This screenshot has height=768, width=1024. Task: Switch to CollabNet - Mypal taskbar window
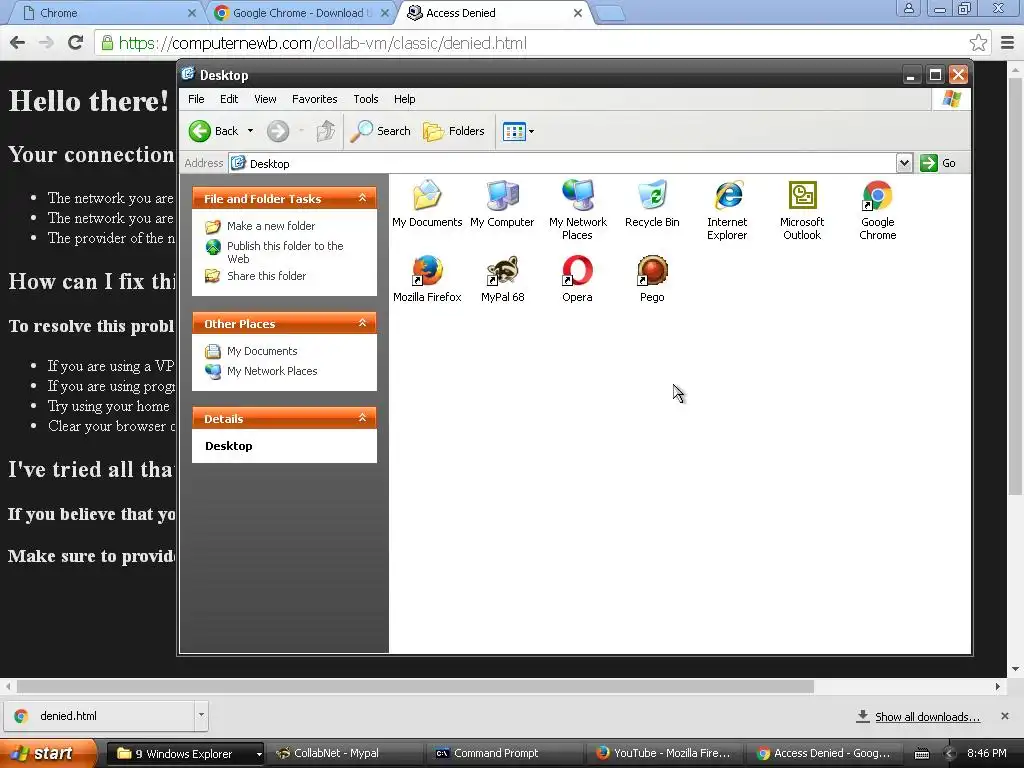(x=345, y=754)
